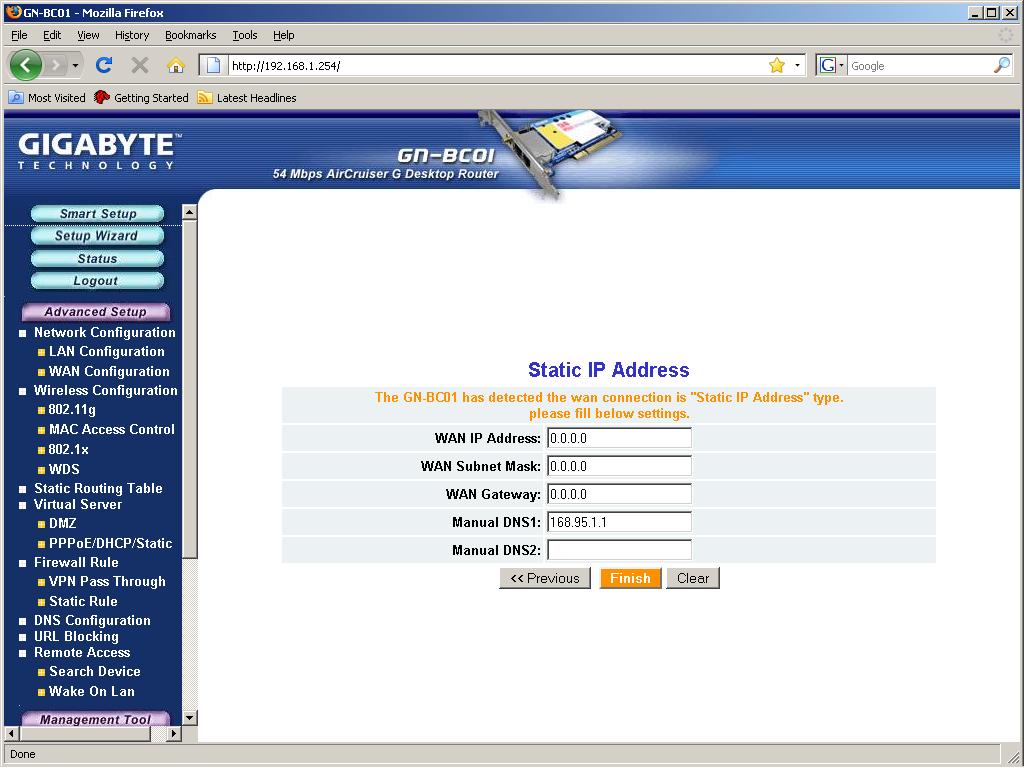The image size is (1024, 768).
Task: Bookmark this page with the star
Action: pyautogui.click(x=776, y=65)
